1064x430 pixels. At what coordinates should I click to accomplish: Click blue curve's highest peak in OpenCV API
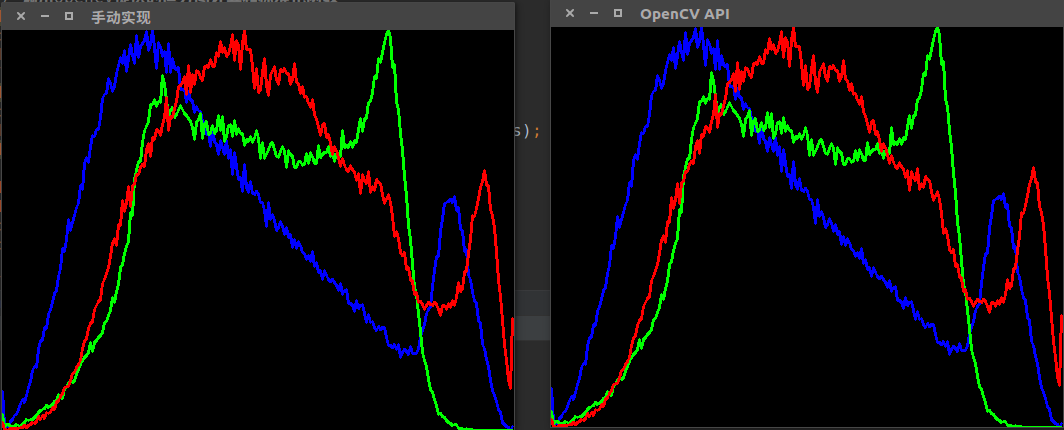tap(699, 31)
